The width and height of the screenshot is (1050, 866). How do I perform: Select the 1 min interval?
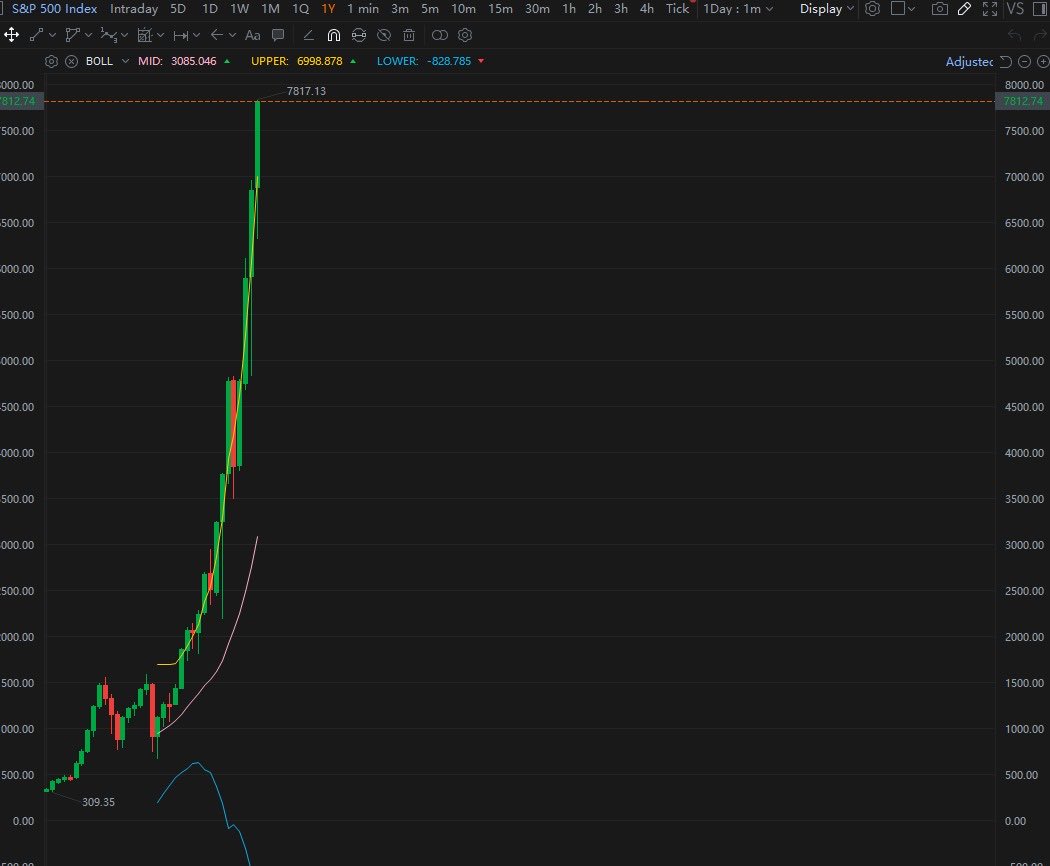click(363, 9)
